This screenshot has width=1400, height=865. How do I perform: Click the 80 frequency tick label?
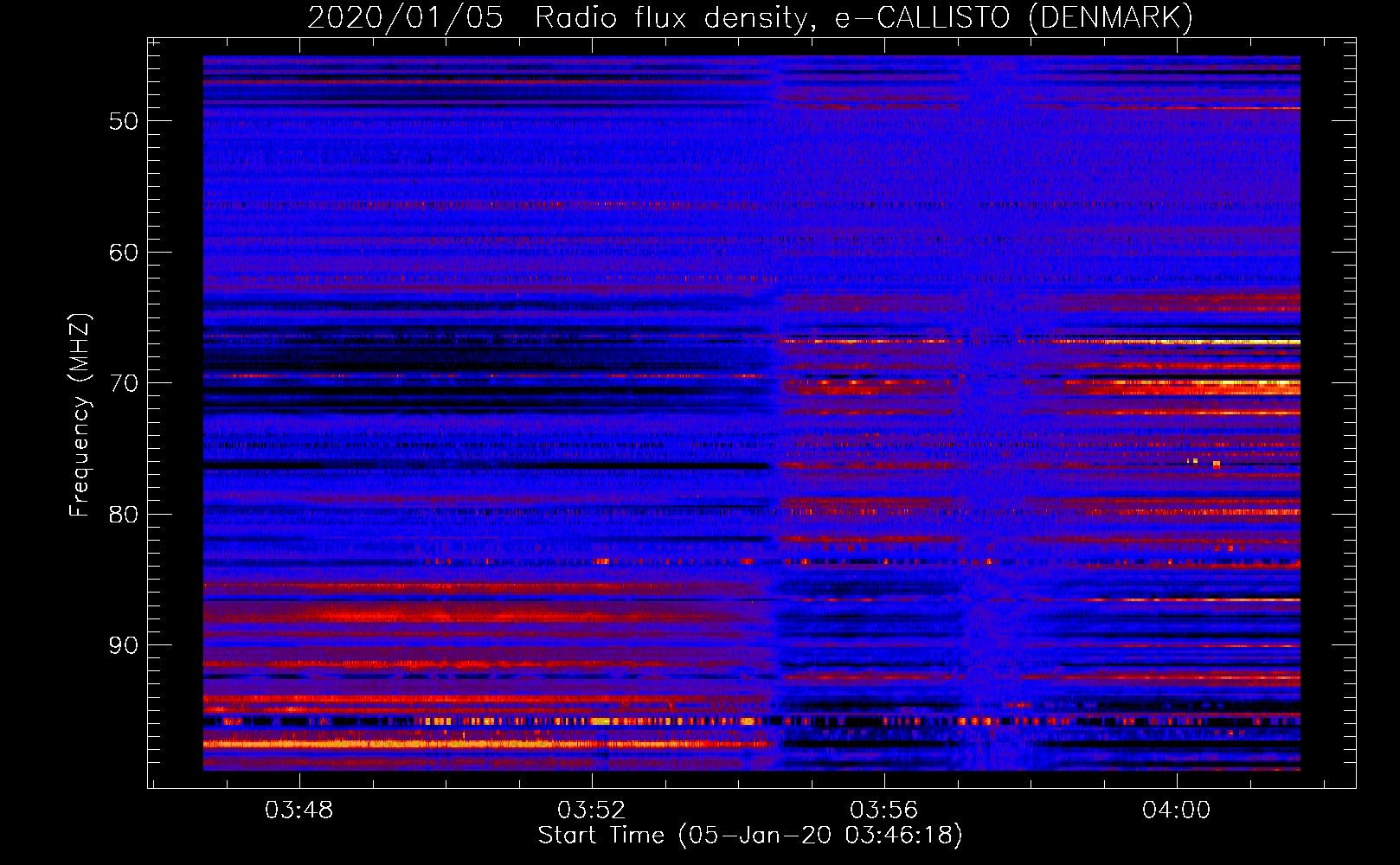click(124, 515)
